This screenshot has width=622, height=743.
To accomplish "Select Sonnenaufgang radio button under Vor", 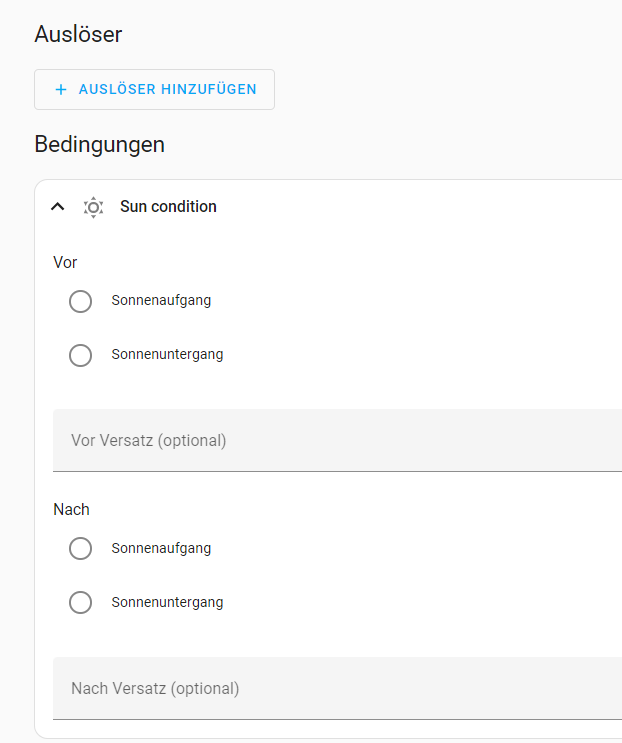I will pos(81,301).
